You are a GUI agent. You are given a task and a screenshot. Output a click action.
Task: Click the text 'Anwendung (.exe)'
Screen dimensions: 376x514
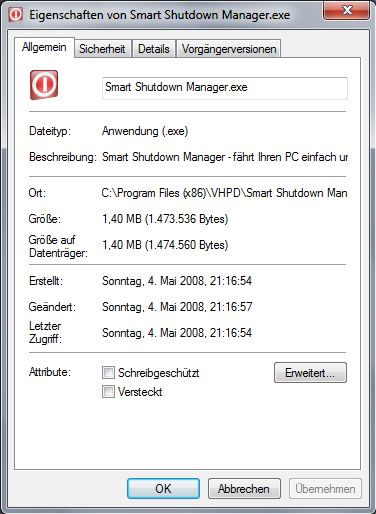point(145,131)
